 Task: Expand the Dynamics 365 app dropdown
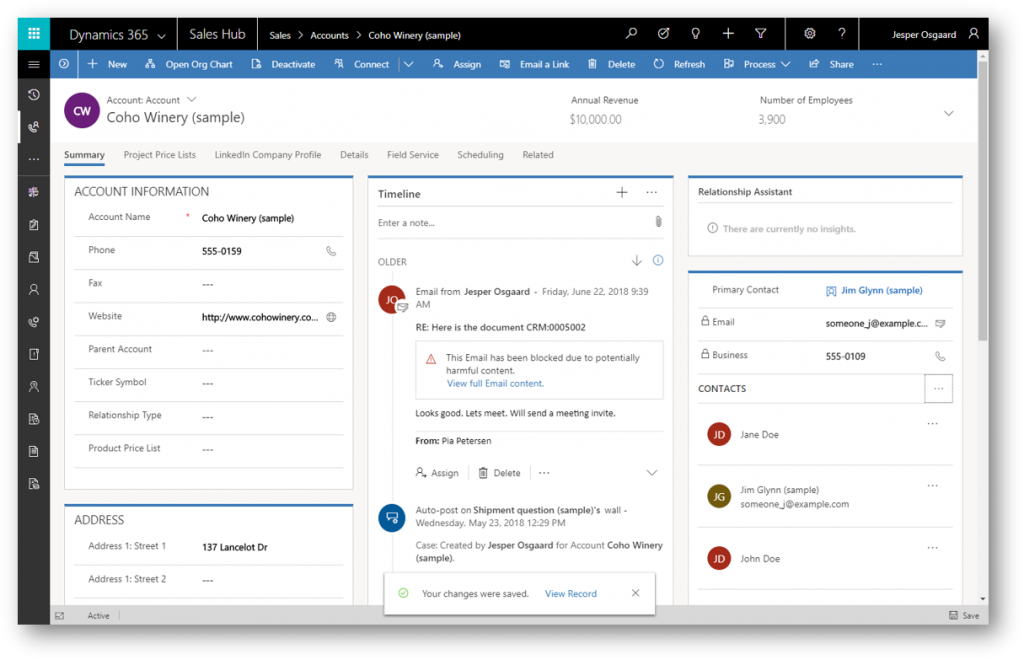[161, 36]
